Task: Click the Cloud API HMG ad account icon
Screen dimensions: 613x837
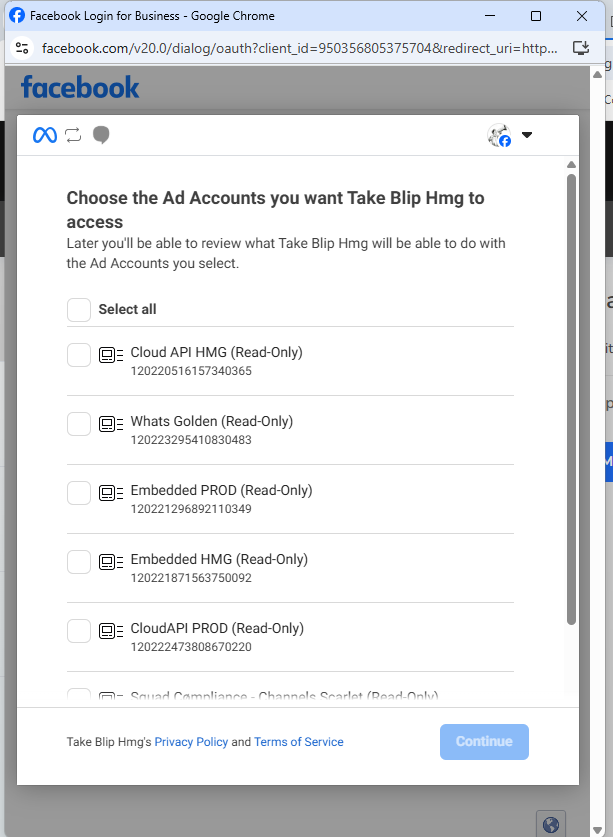Action: click(111, 355)
